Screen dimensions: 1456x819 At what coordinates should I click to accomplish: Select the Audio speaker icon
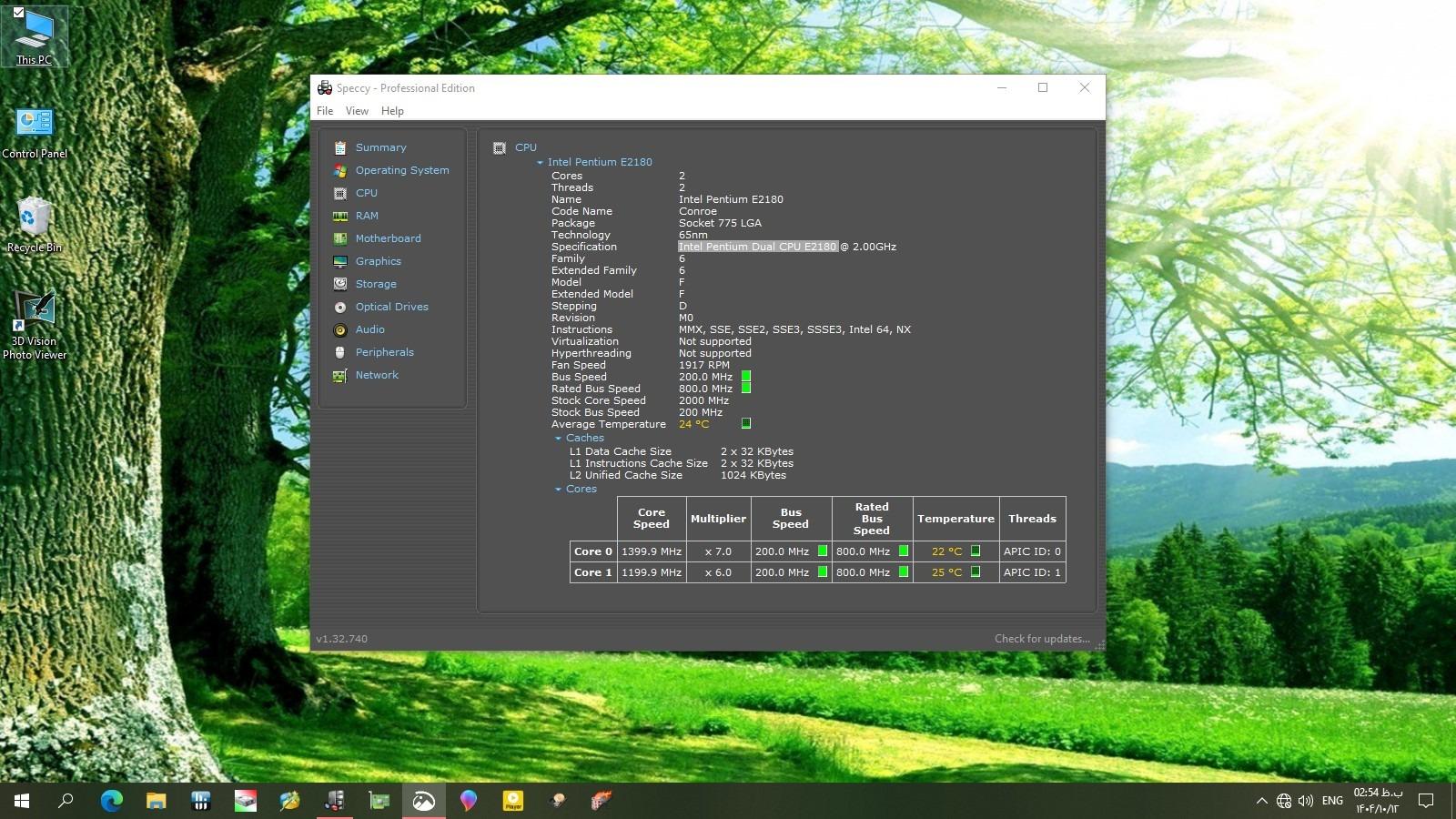click(x=340, y=329)
